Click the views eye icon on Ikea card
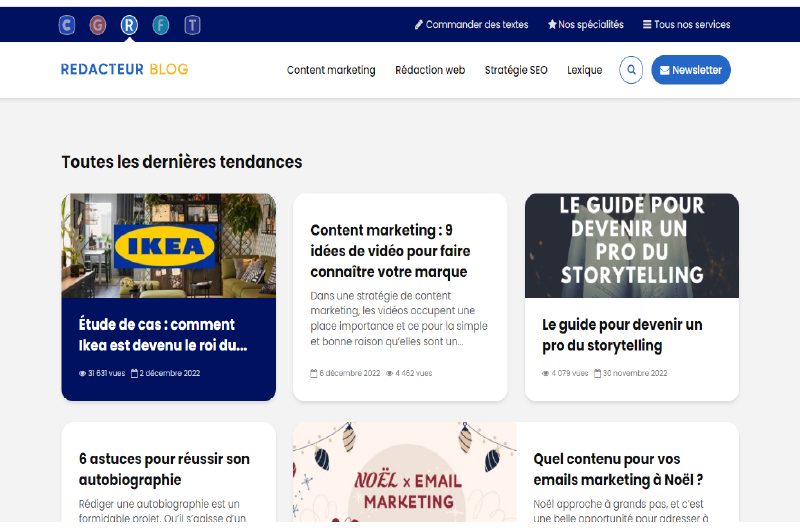This screenshot has height=530, width=800. tap(82, 373)
